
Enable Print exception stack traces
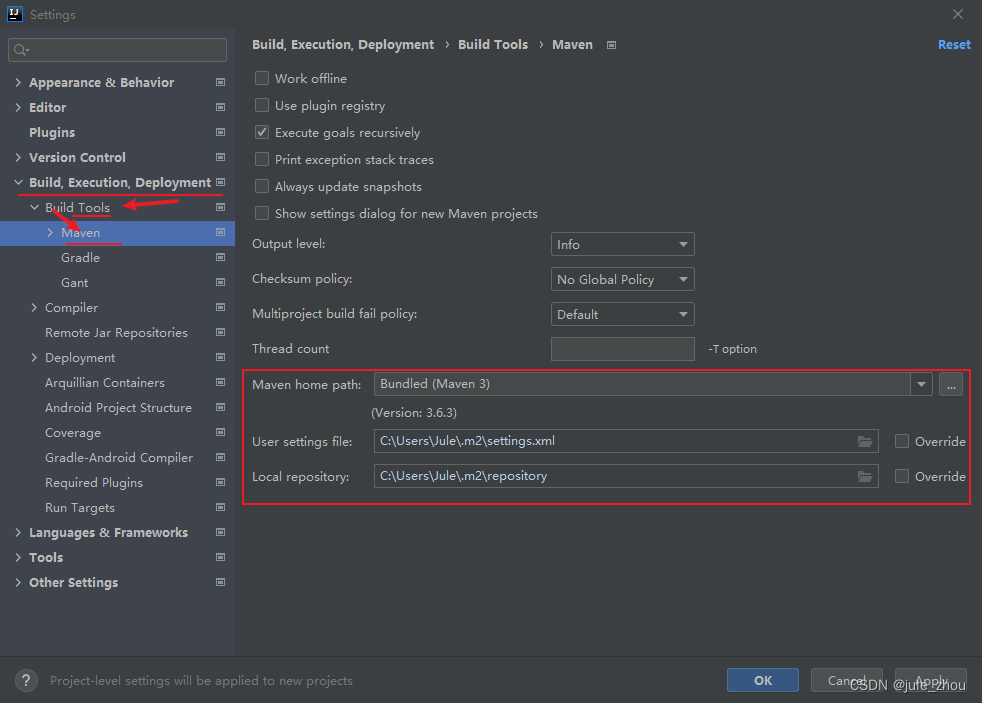point(262,159)
